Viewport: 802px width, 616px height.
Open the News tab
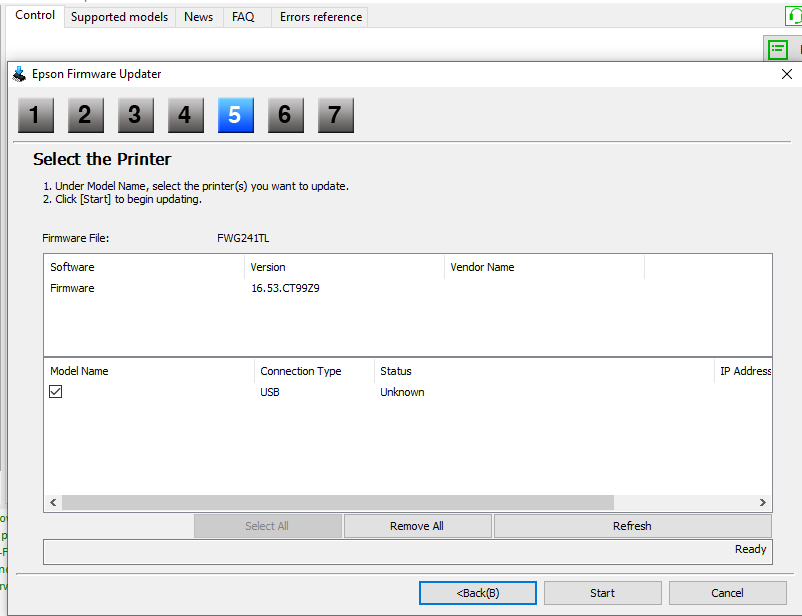(198, 17)
